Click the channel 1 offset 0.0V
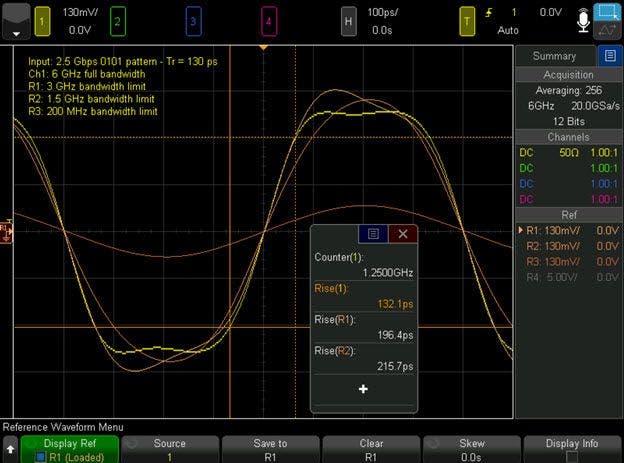 (80, 30)
